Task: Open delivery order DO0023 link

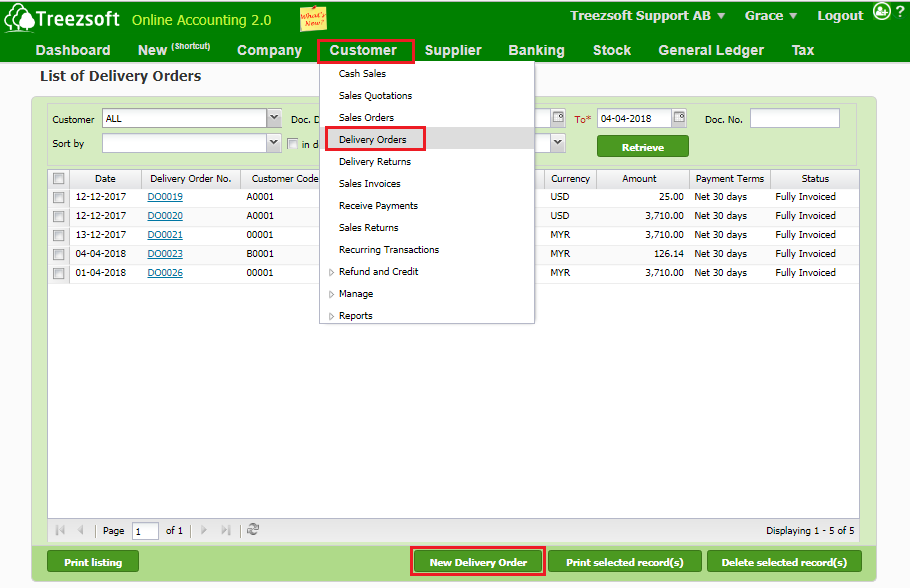Action: tap(165, 254)
